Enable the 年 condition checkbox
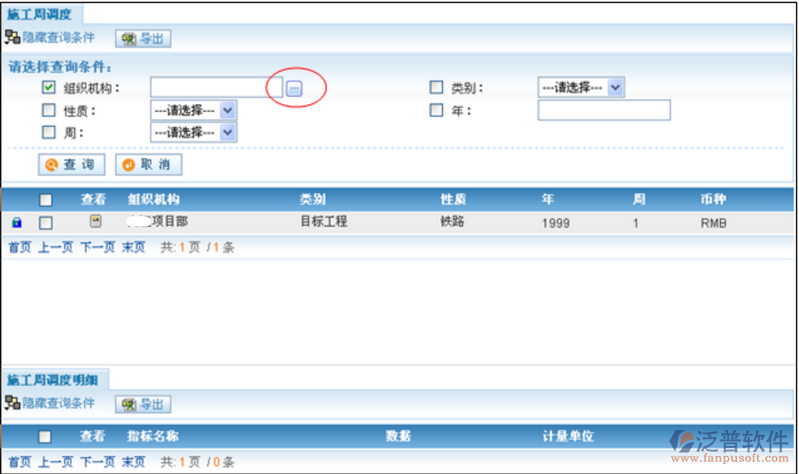This screenshot has height=474, width=799. coord(436,110)
